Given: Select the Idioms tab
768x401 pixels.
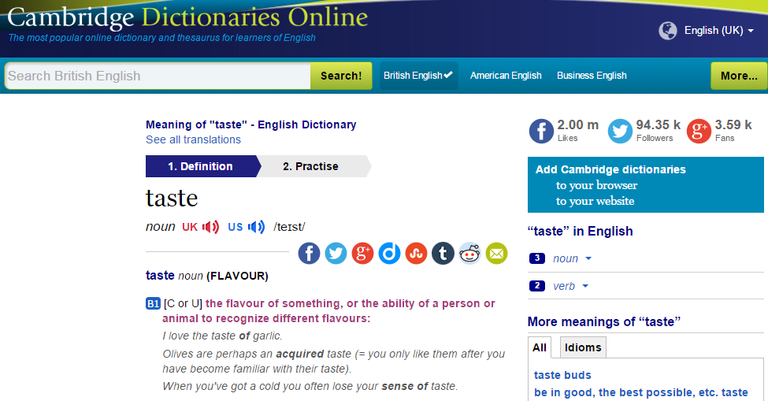Looking at the screenshot, I should (x=583, y=347).
